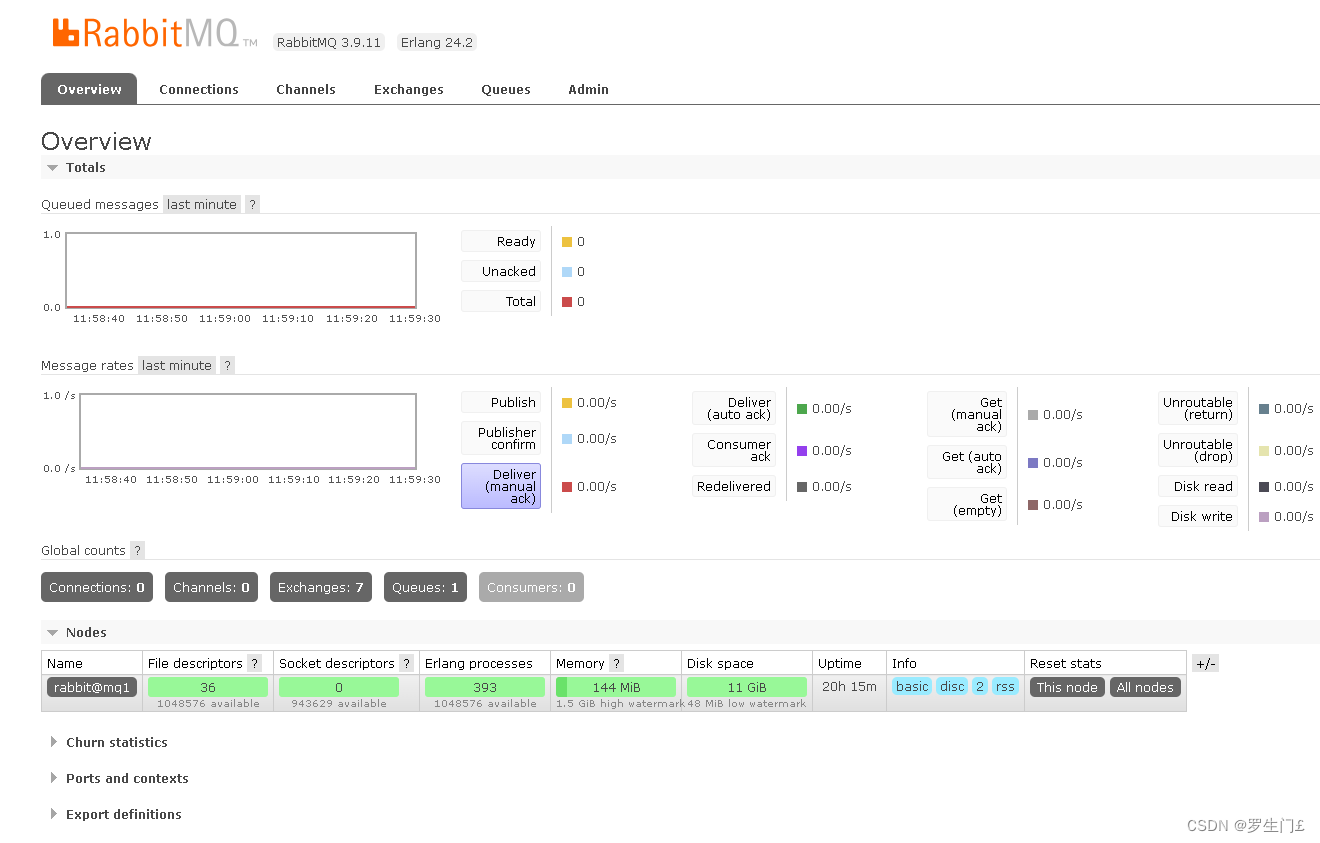
Task: Open the Global counts help question mark
Action: click(138, 550)
